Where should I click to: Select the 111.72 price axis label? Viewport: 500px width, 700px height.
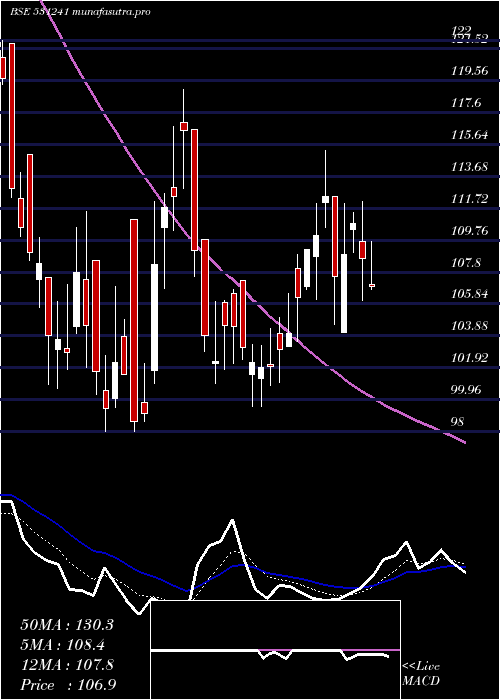470,198
